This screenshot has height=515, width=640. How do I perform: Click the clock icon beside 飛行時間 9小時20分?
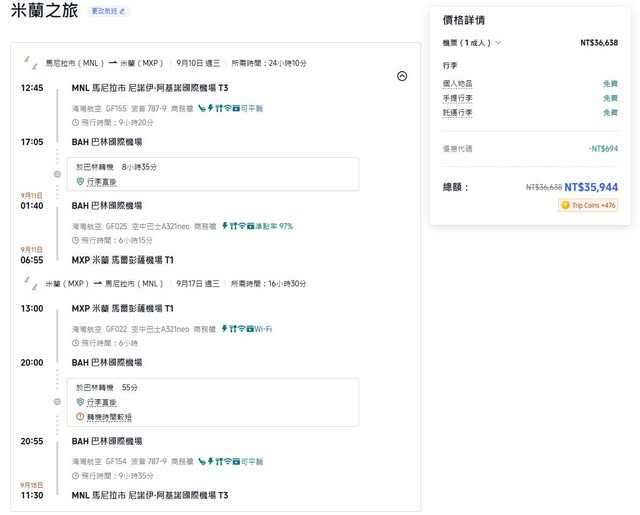click(75, 122)
